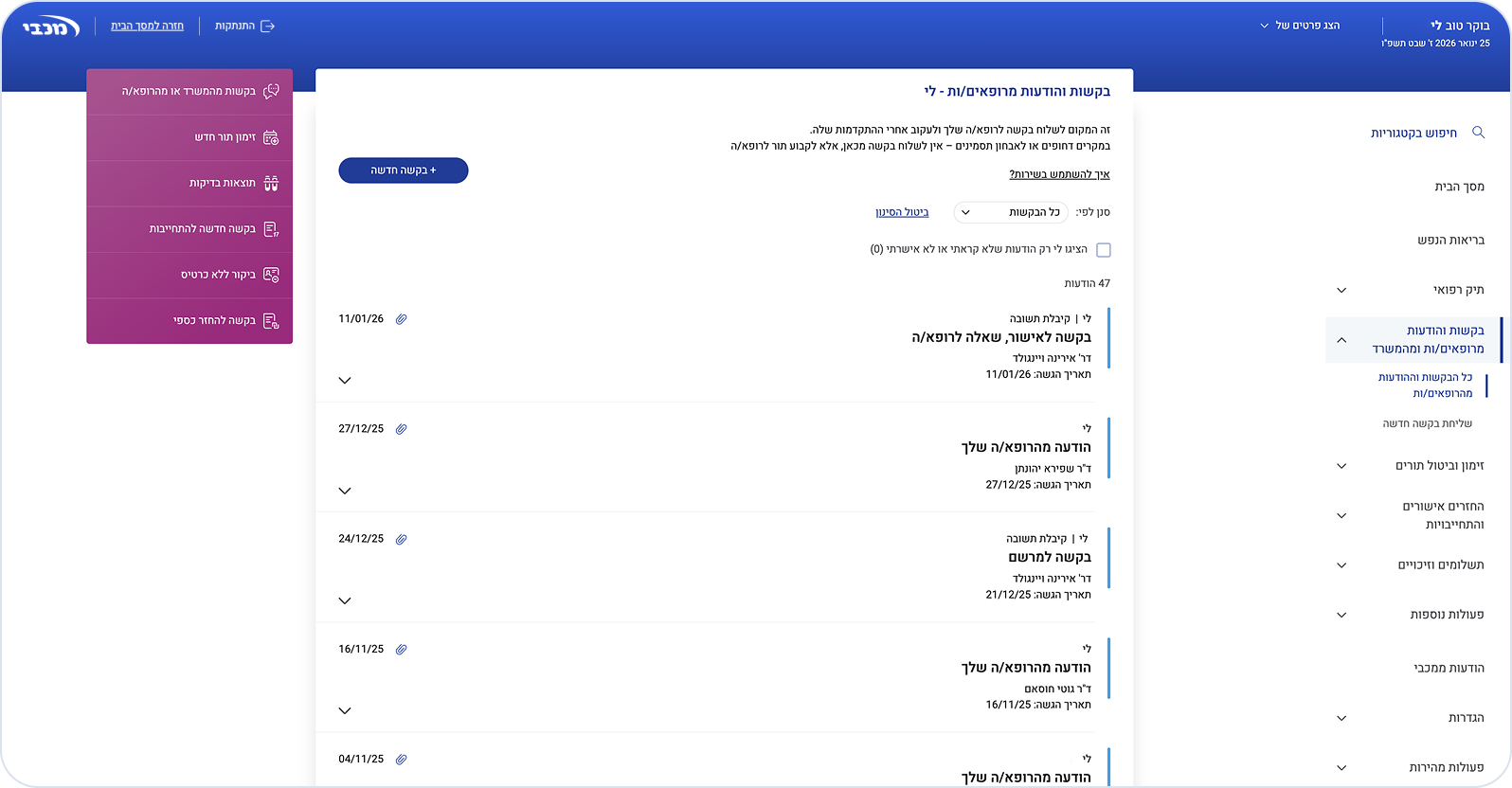Screen dimensions: 1512x788
Task: Expand the medical file sidebar menu
Action: coord(1341,290)
